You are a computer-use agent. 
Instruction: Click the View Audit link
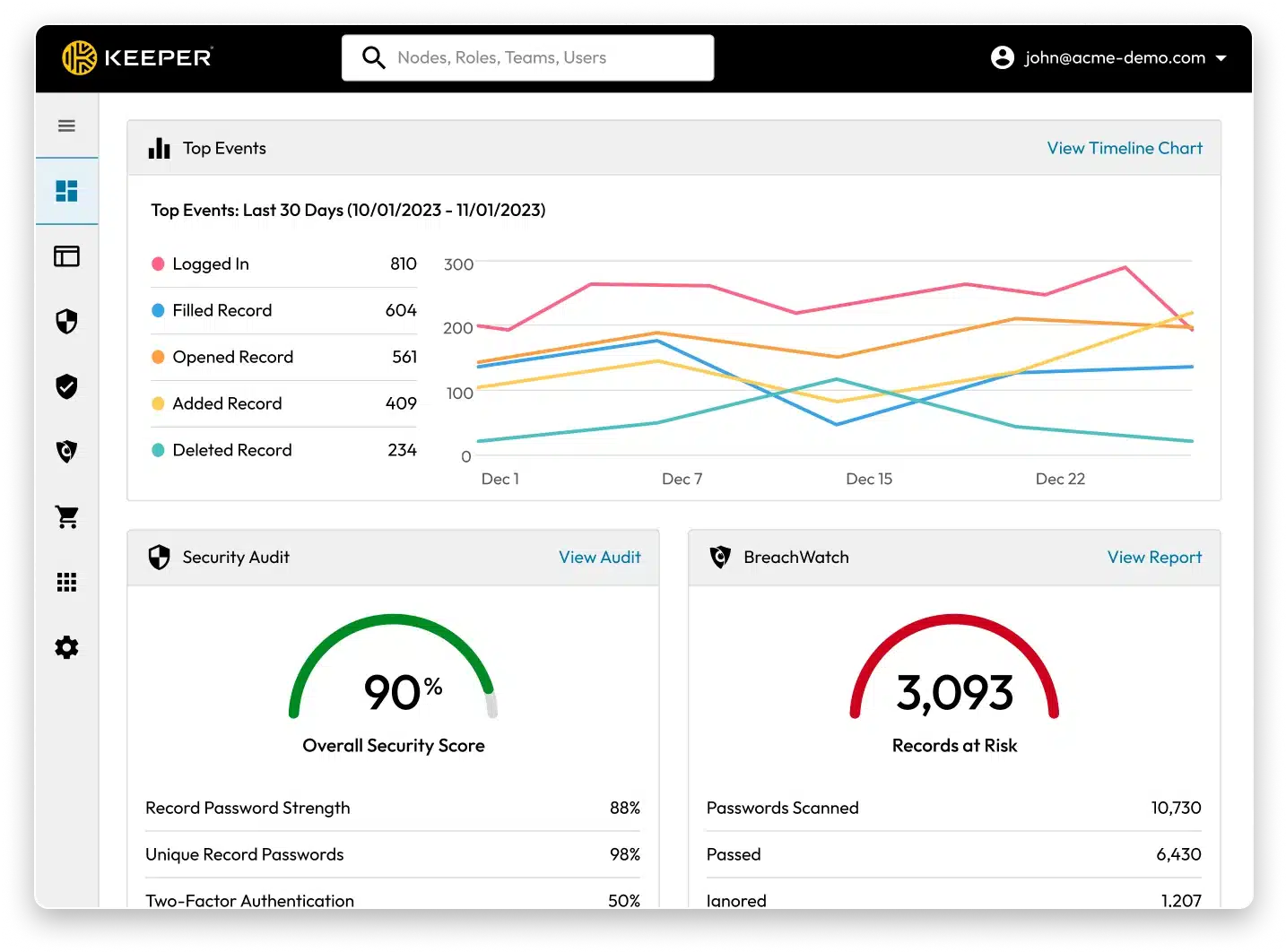pyautogui.click(x=599, y=557)
